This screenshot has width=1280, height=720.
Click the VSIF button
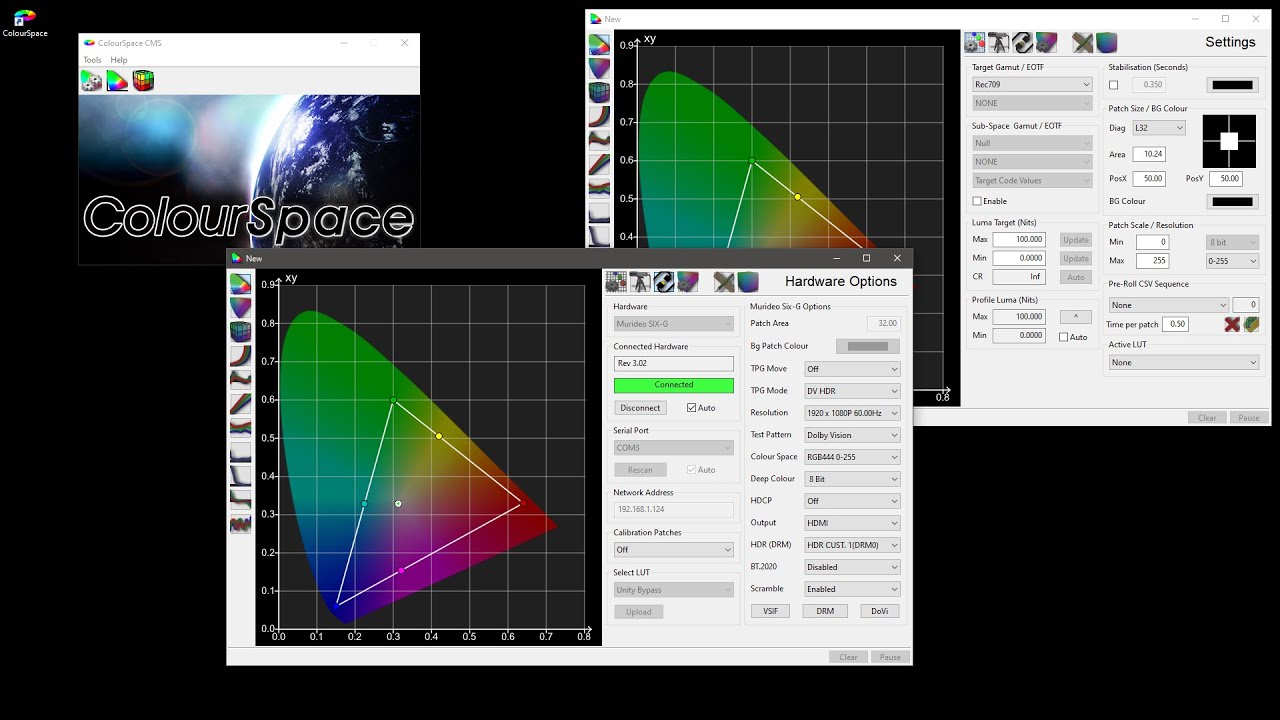click(770, 611)
